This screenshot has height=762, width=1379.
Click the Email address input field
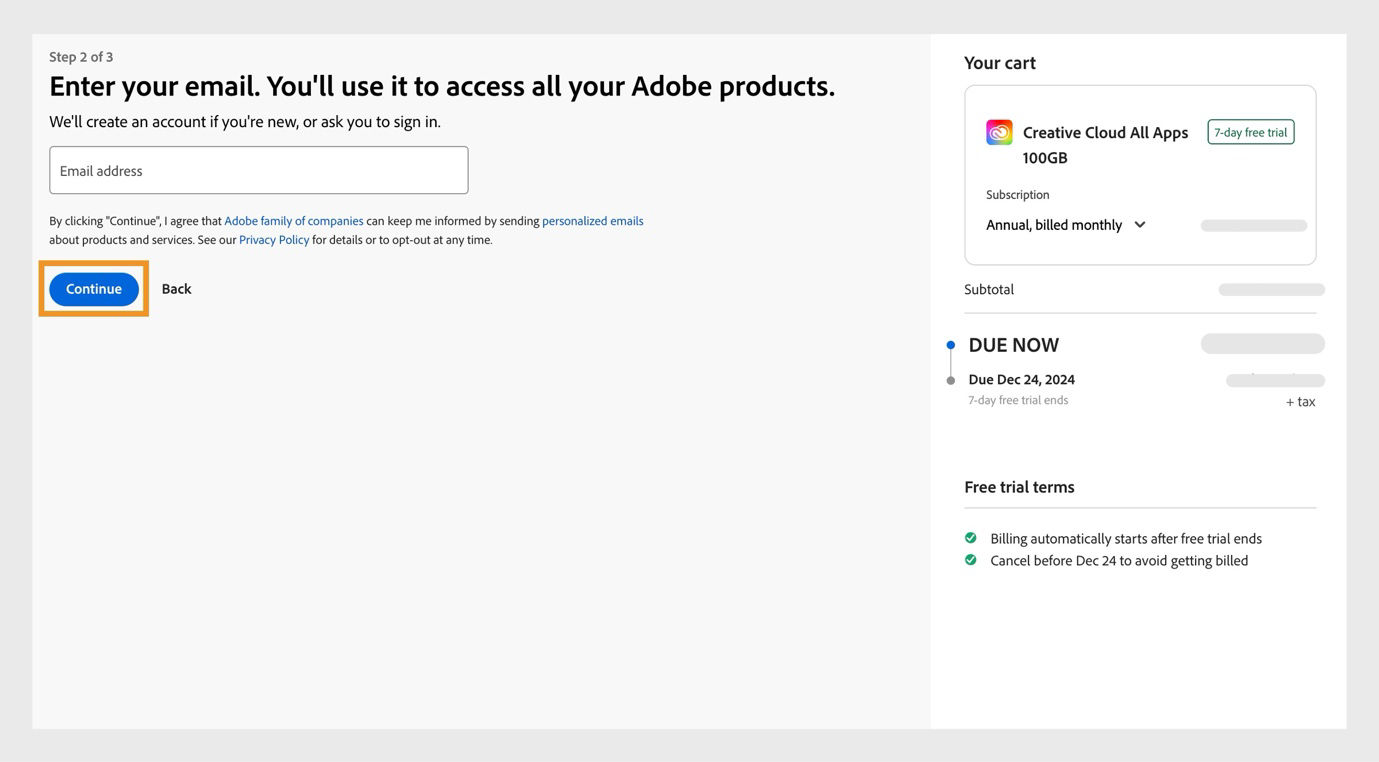[x=259, y=170]
